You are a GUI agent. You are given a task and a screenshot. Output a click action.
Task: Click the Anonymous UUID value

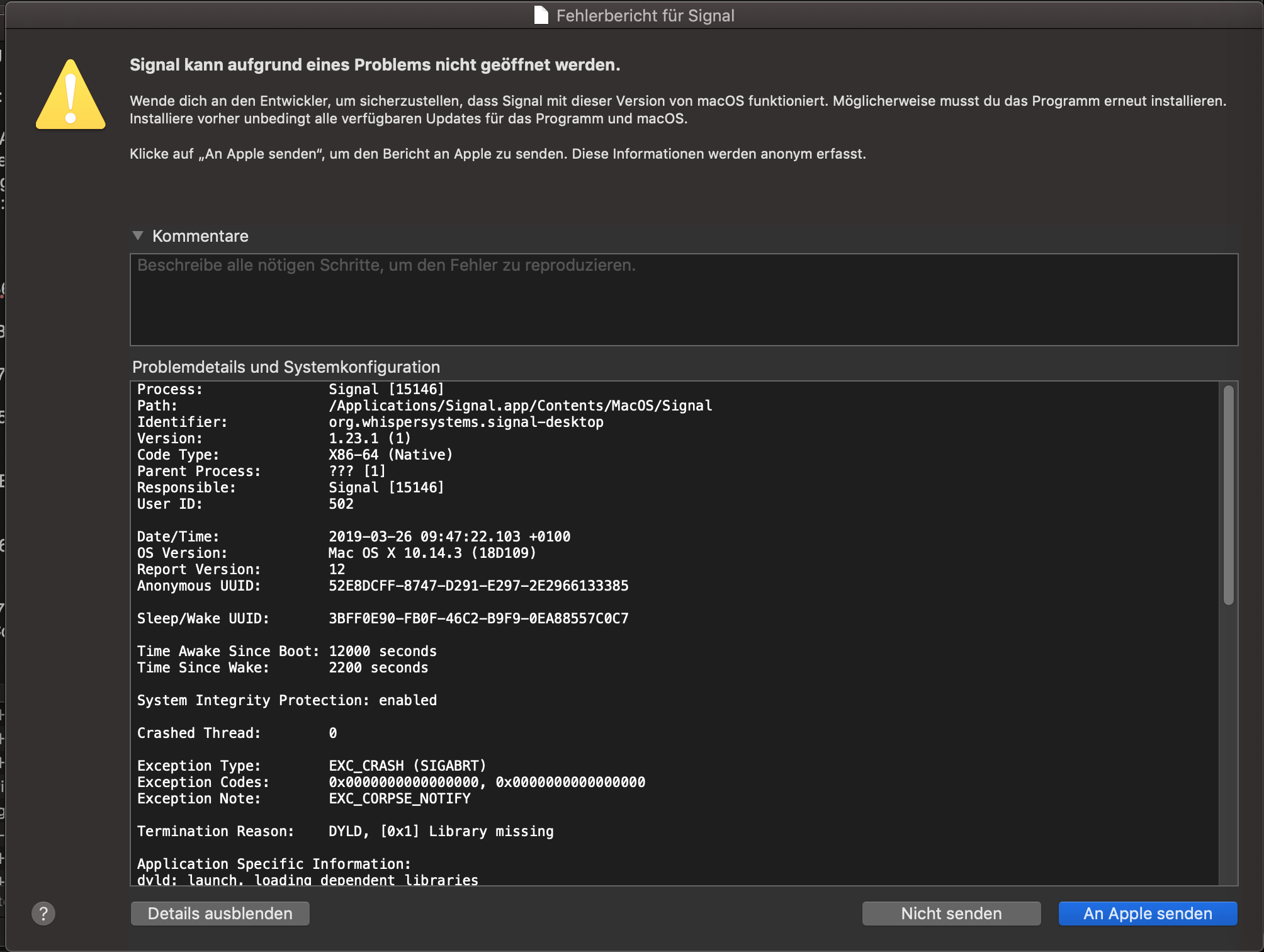(x=478, y=586)
